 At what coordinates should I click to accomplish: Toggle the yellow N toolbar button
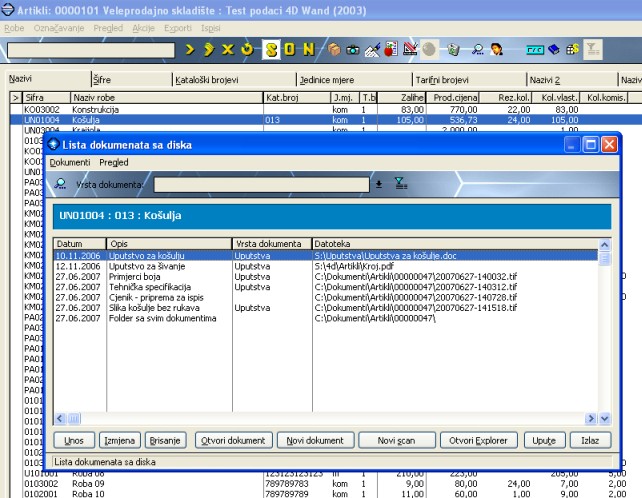click(x=308, y=50)
